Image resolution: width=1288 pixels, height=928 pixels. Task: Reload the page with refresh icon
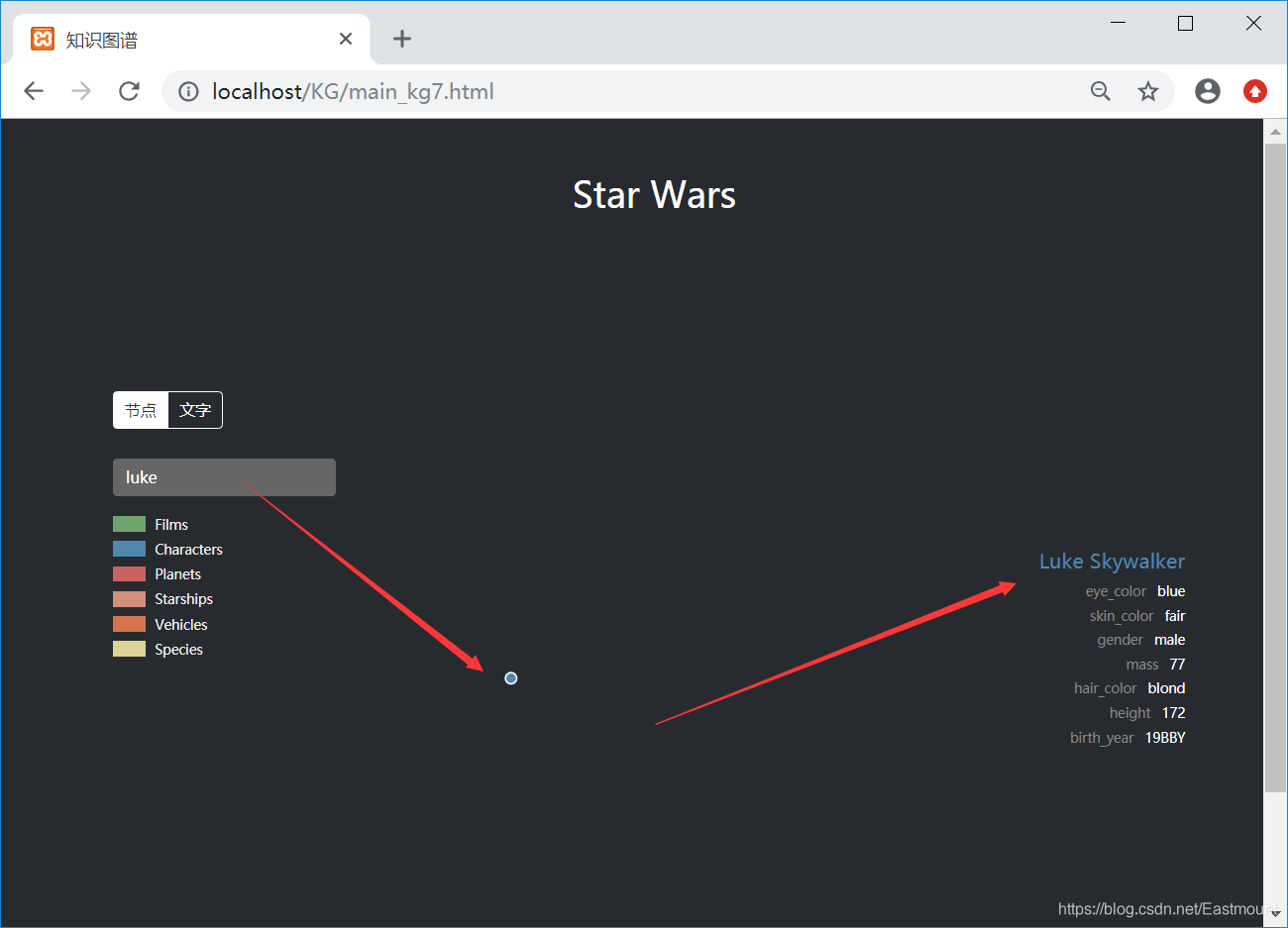click(x=129, y=91)
